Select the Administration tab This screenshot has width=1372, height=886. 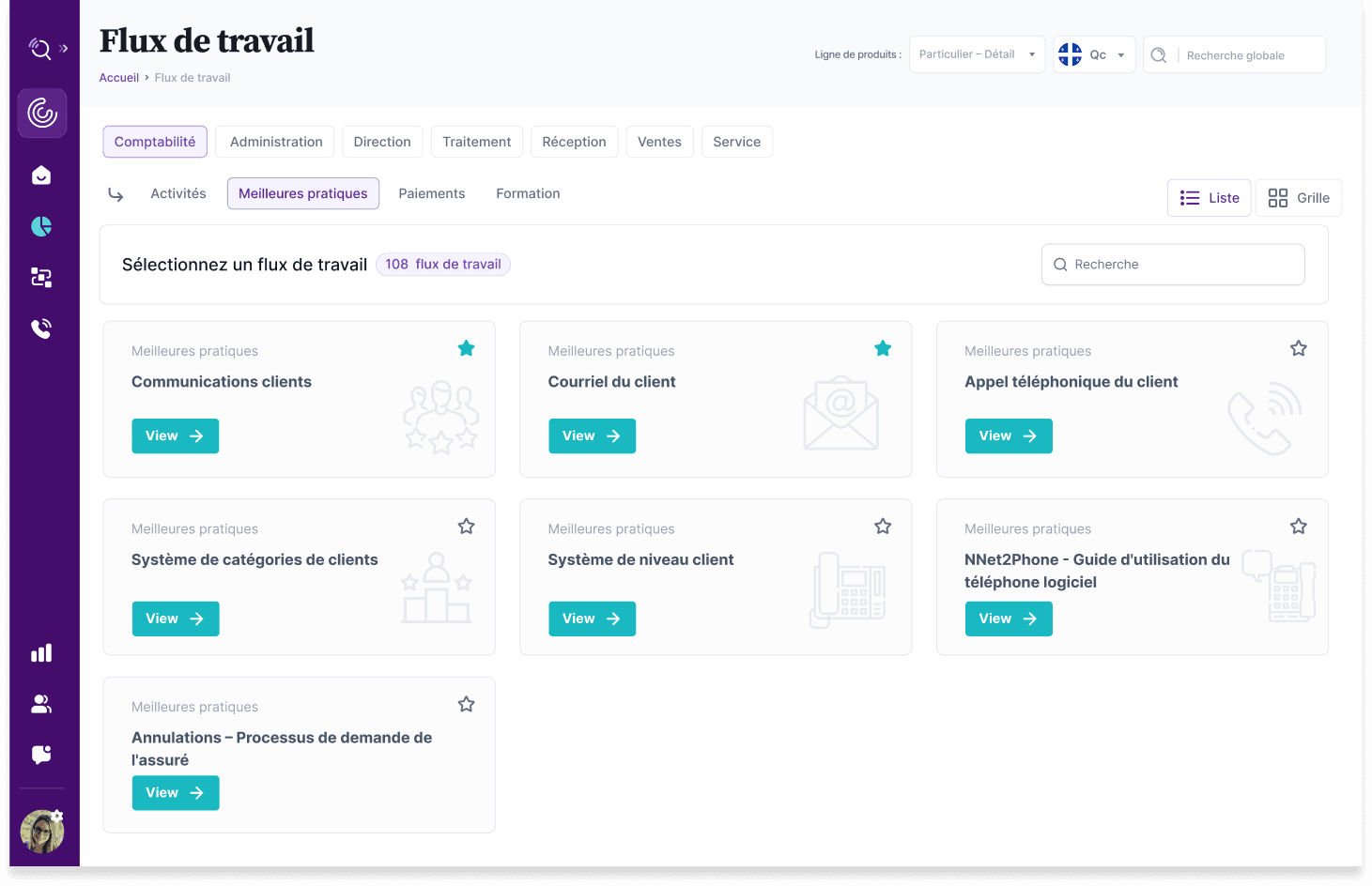(x=276, y=142)
